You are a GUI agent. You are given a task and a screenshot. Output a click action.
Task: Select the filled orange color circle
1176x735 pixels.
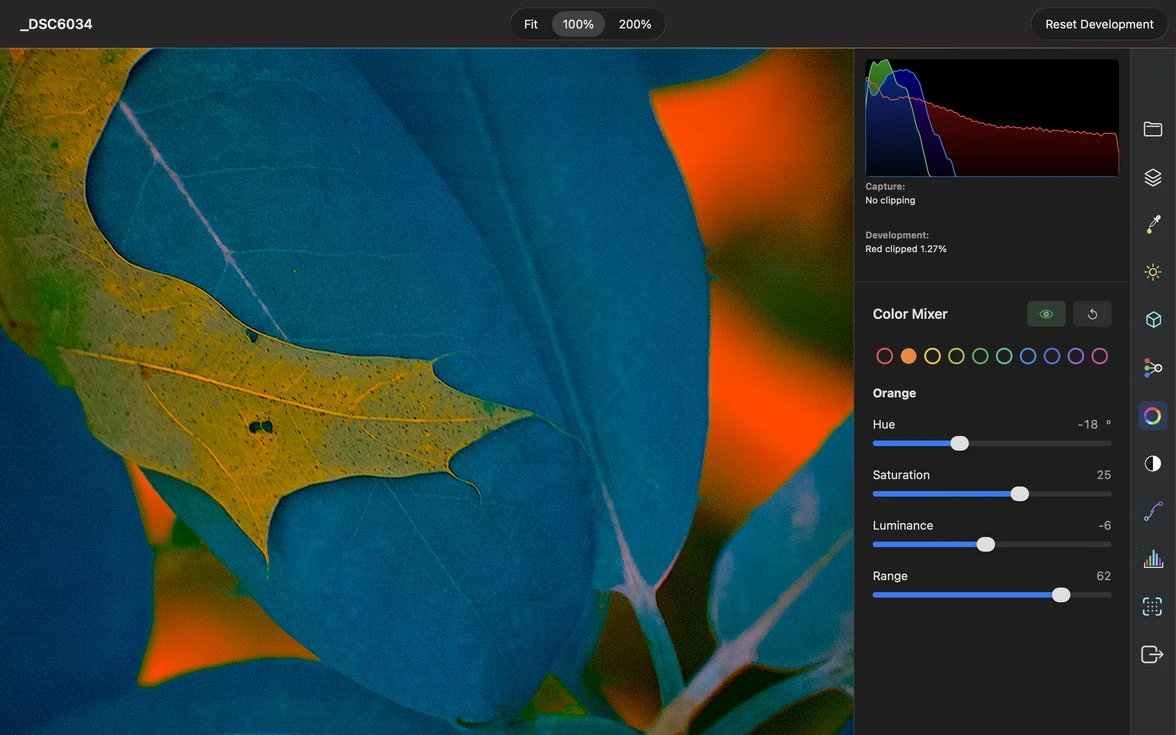(x=908, y=356)
